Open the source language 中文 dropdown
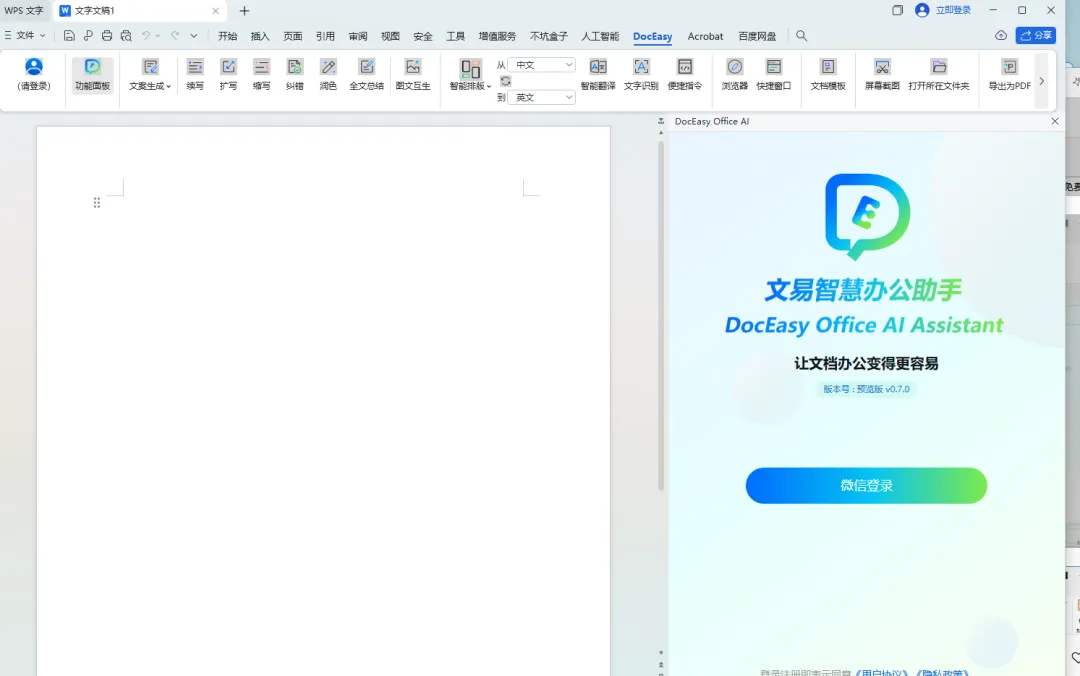This screenshot has width=1080, height=676. tap(541, 65)
